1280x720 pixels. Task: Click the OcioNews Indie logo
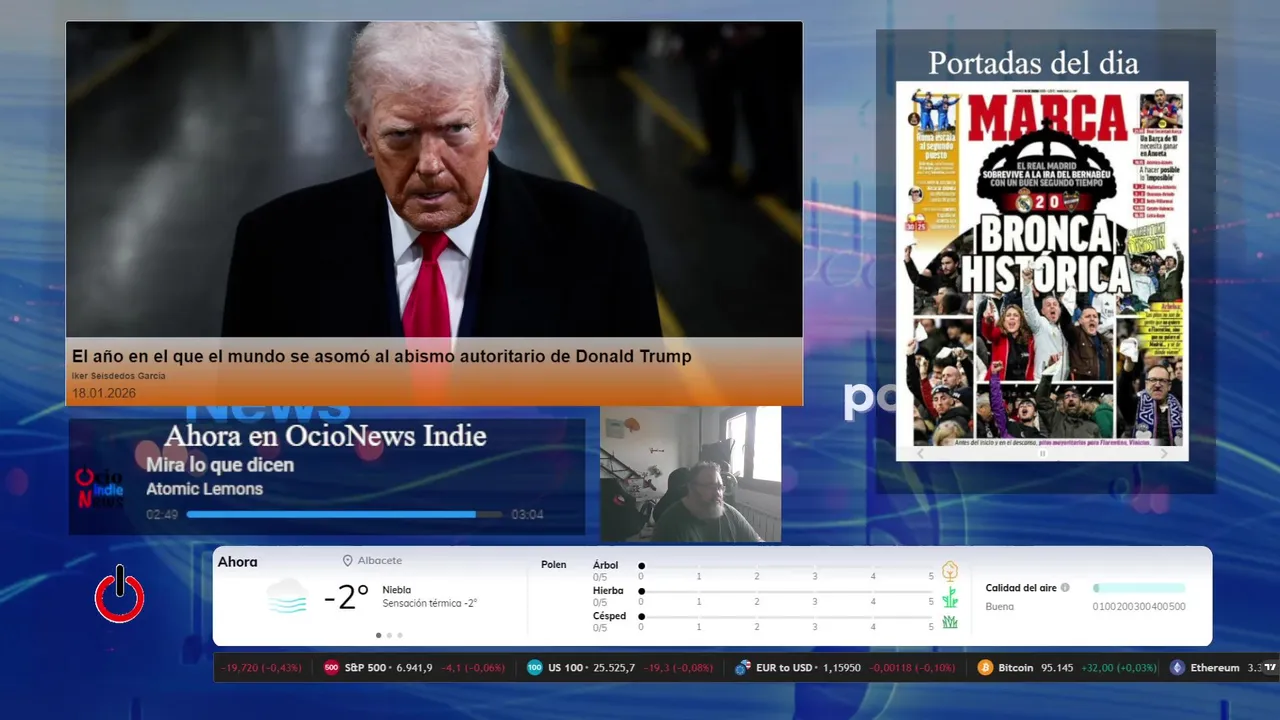click(100, 488)
